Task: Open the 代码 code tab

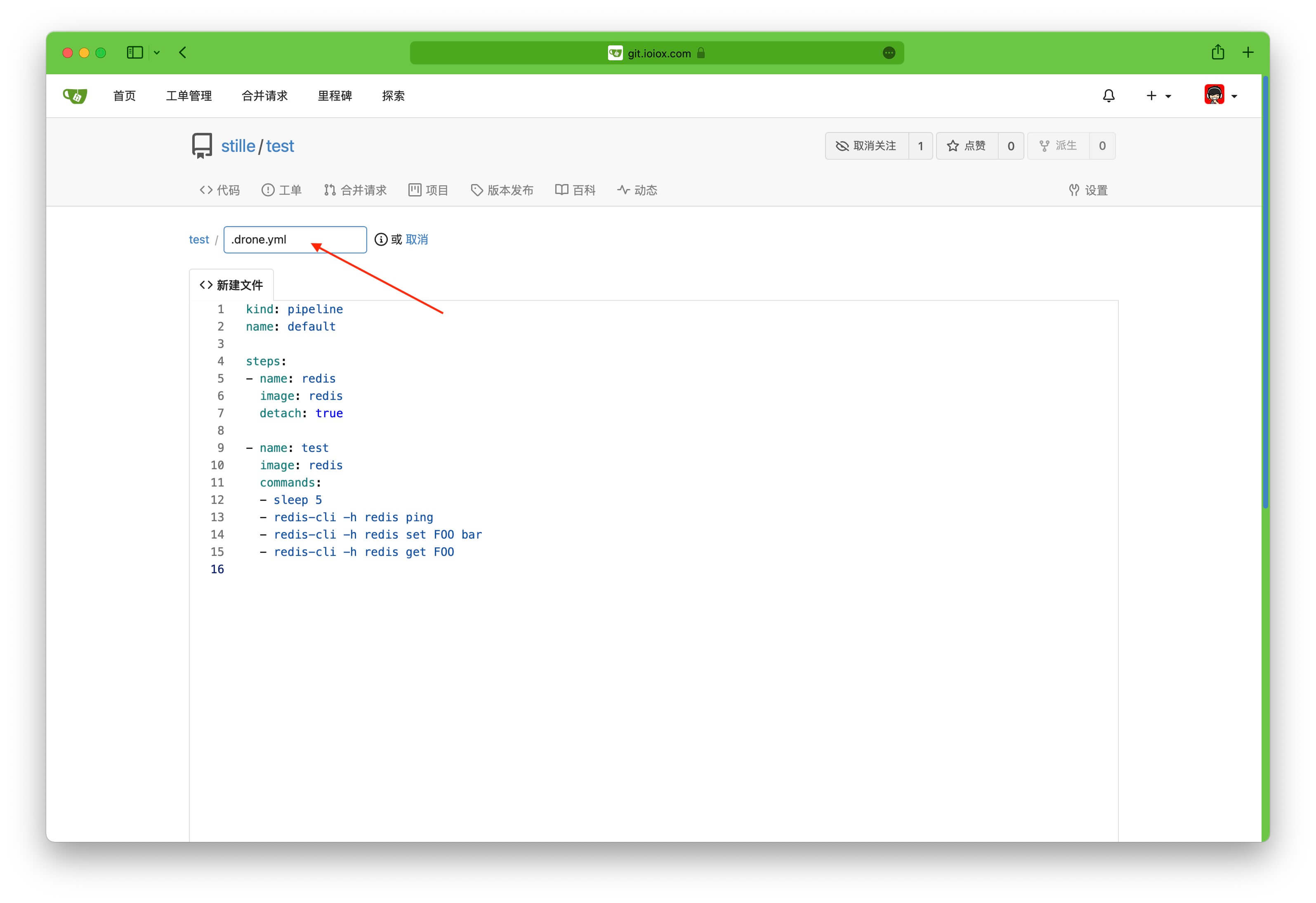Action: [x=220, y=190]
